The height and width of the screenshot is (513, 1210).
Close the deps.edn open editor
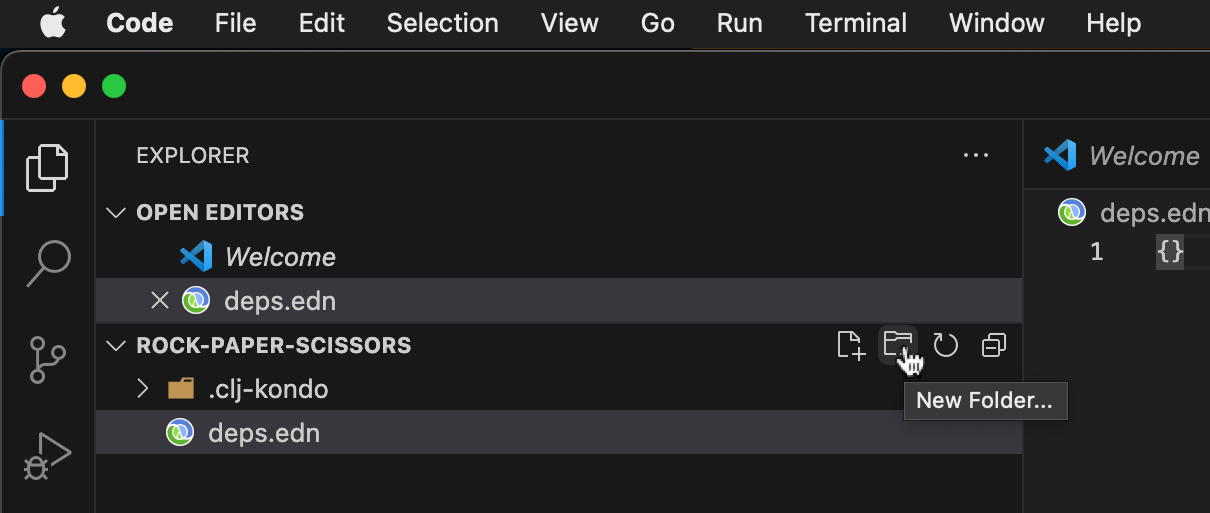159,300
